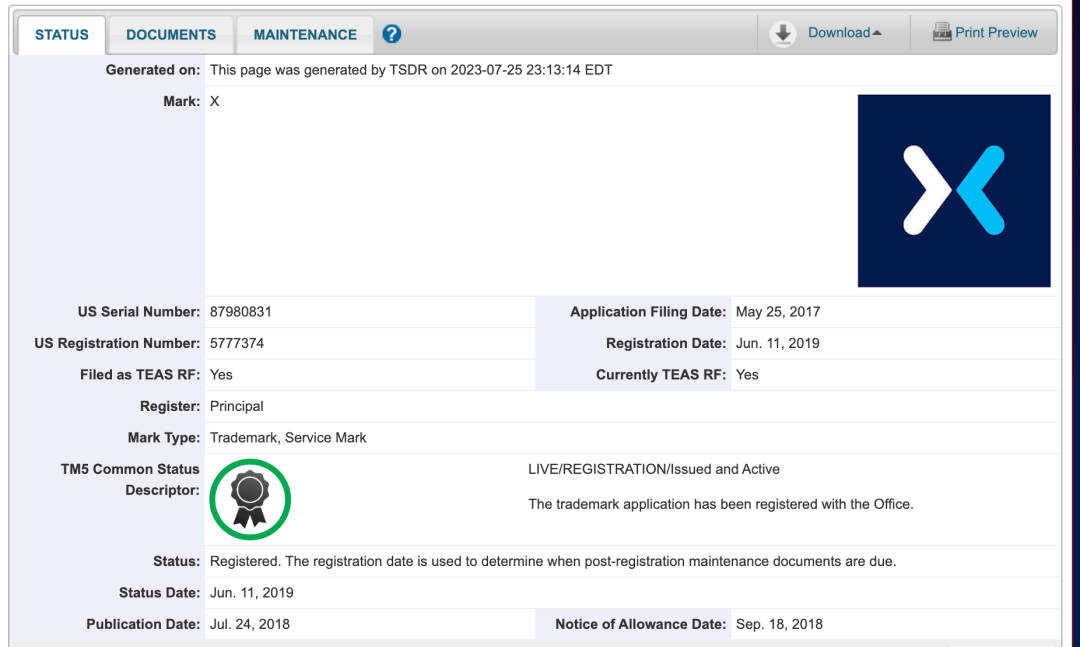This screenshot has height=647, width=1080.
Task: Expand the Download menu caret arrow
Action: point(877,33)
